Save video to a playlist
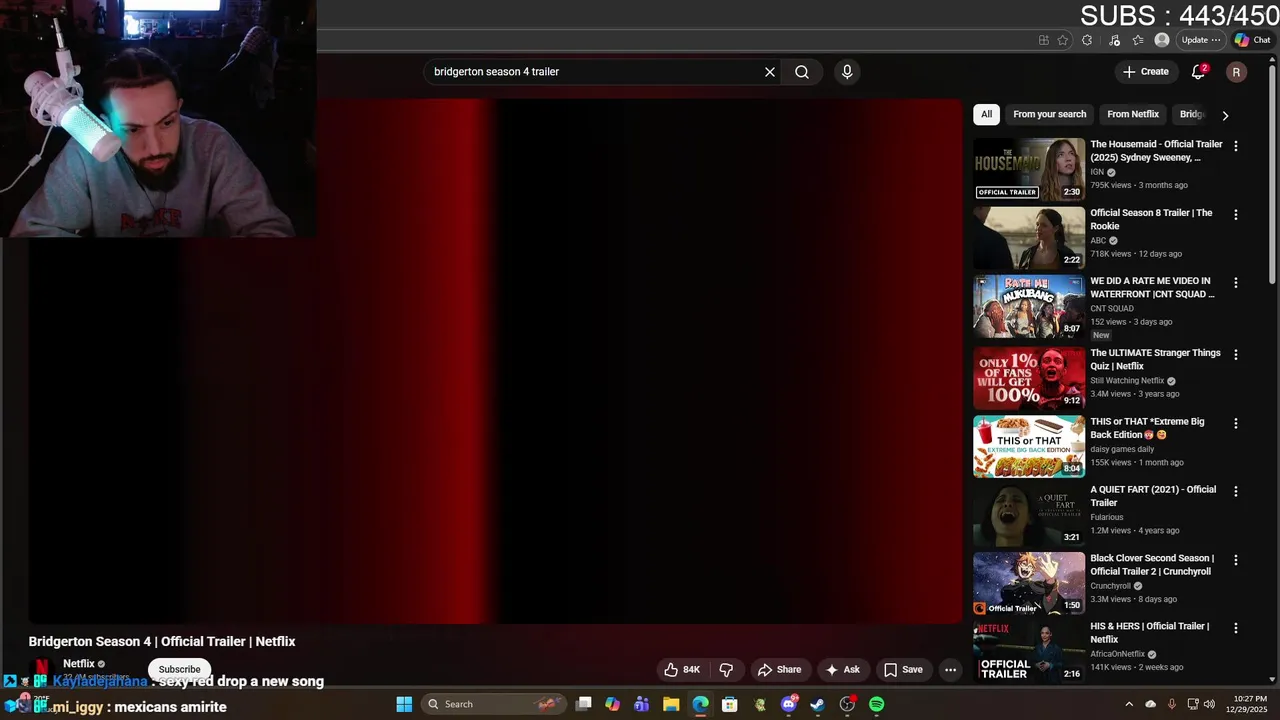Screen dimensions: 1280x720 click(903, 670)
